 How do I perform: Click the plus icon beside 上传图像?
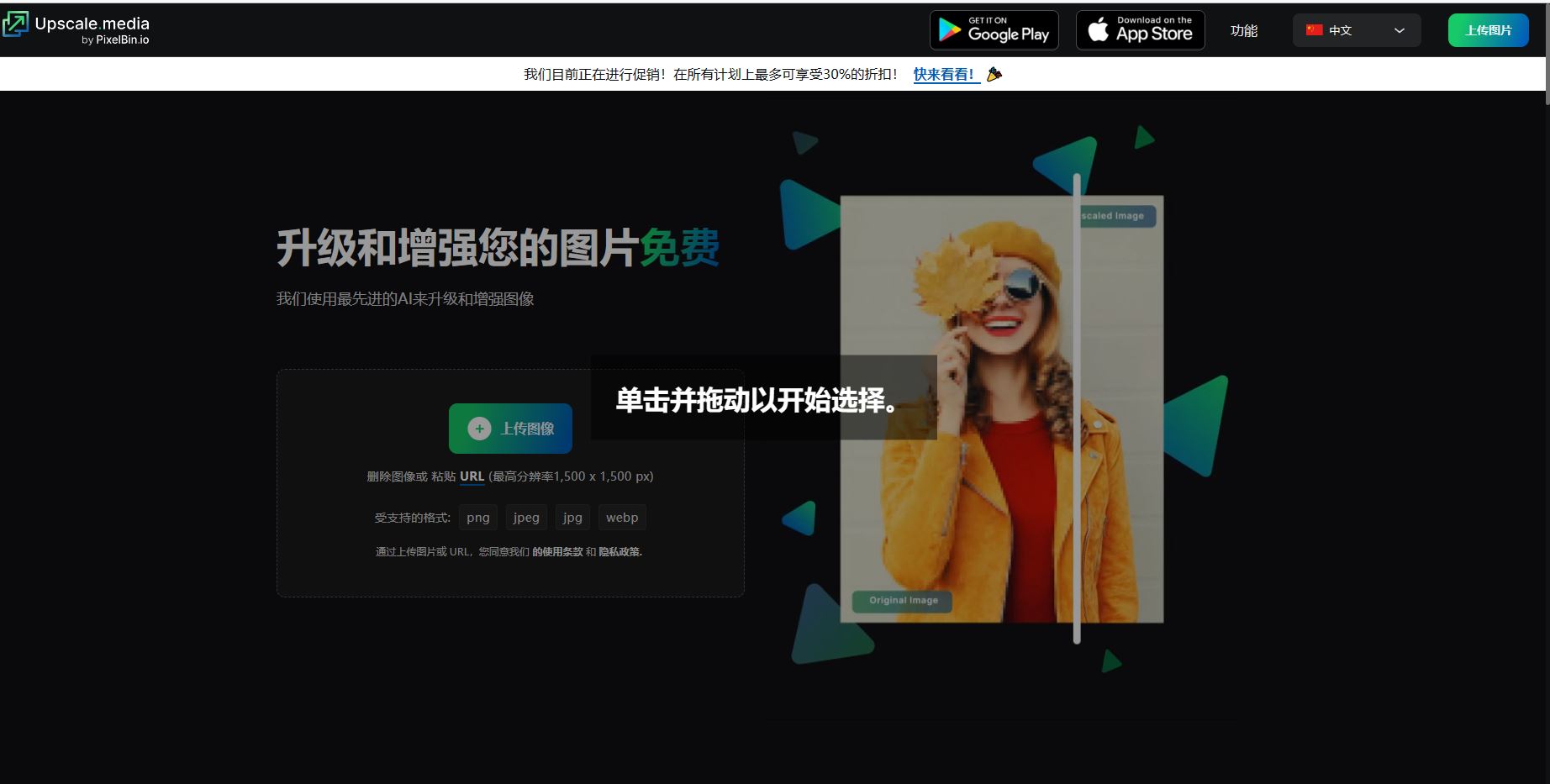pos(479,429)
